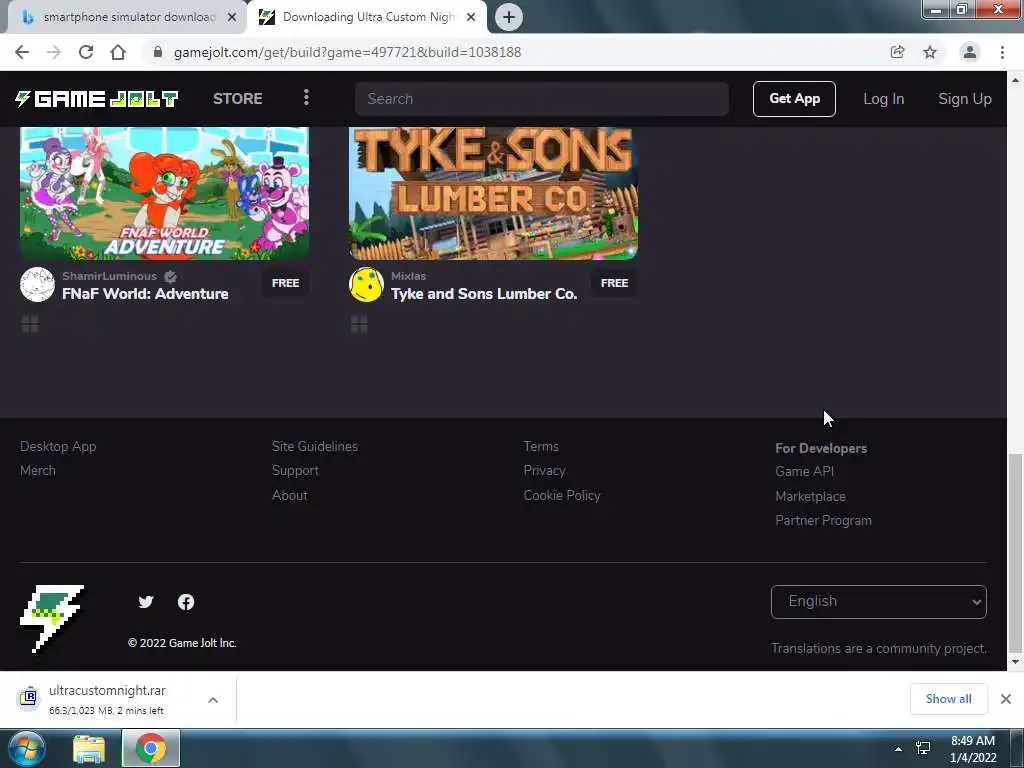Open the Chrome profile avatar icon
The height and width of the screenshot is (768, 1024).
[970, 52]
